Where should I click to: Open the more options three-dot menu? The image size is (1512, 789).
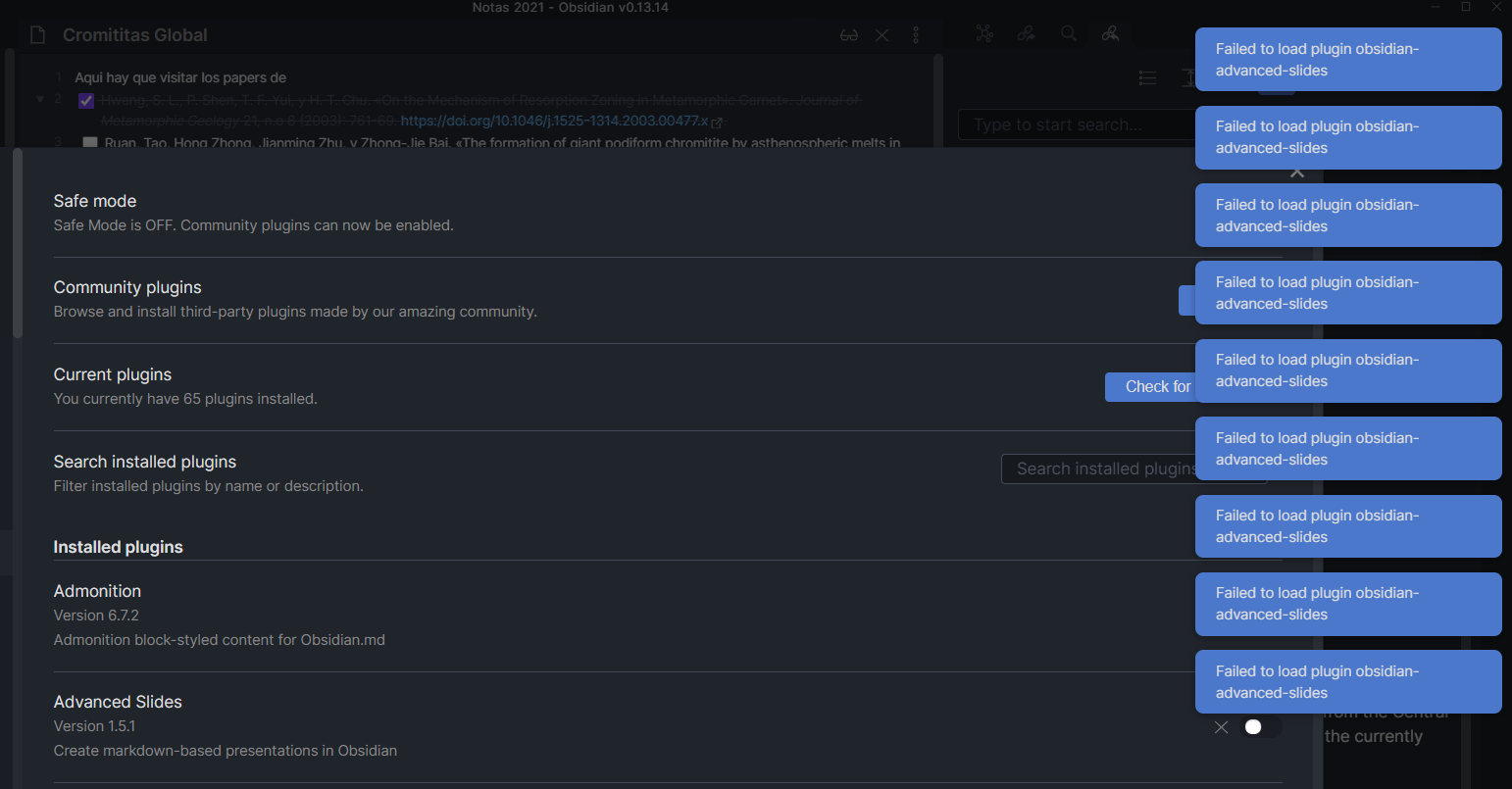tap(915, 34)
